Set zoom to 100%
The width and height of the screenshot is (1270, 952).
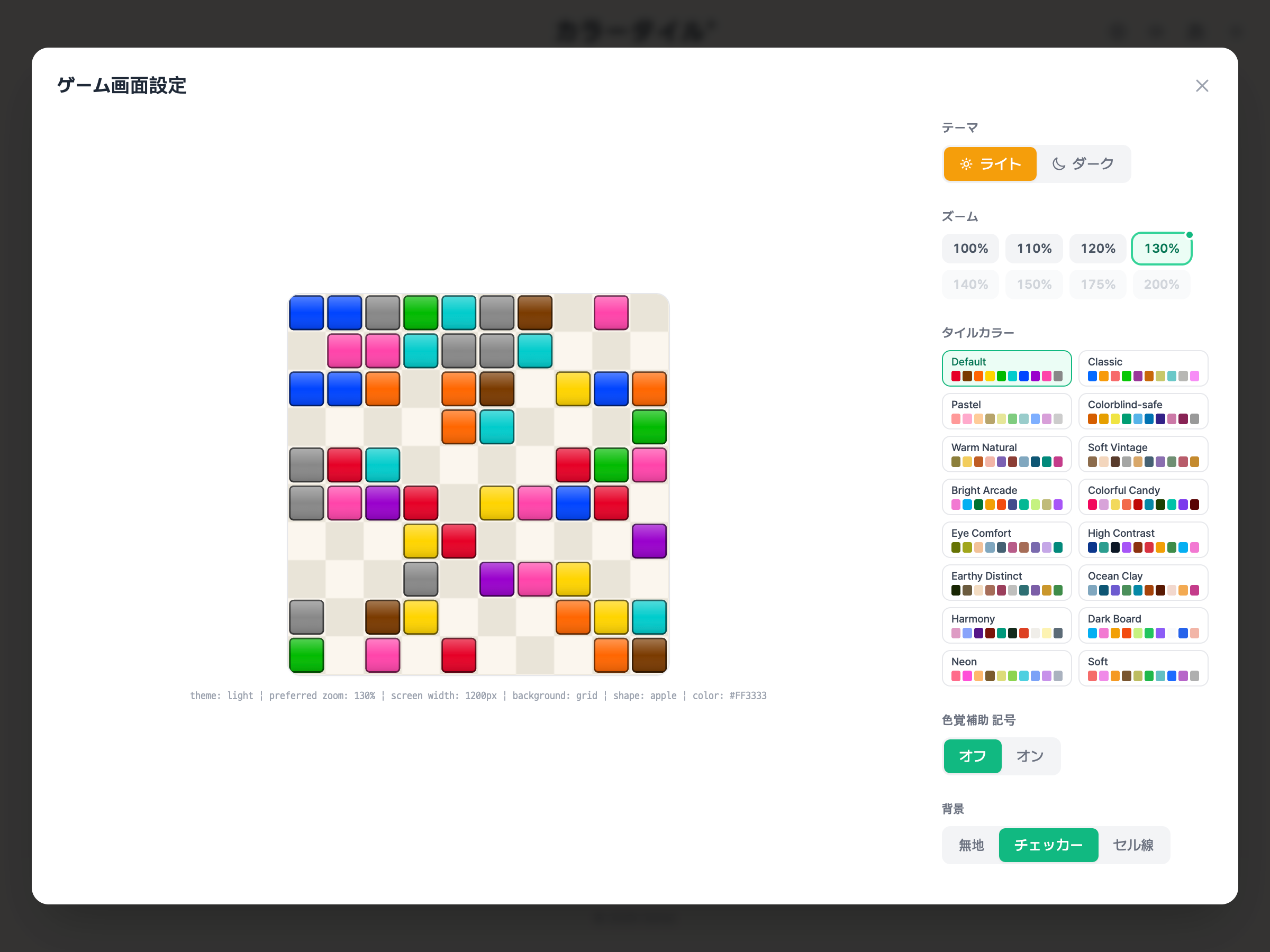(x=970, y=249)
